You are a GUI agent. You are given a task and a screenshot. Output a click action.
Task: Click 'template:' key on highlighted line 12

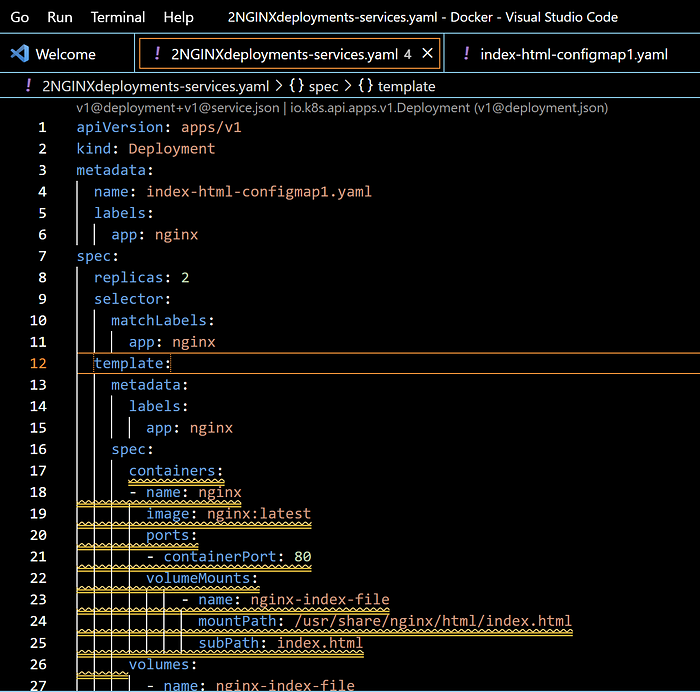(132, 363)
